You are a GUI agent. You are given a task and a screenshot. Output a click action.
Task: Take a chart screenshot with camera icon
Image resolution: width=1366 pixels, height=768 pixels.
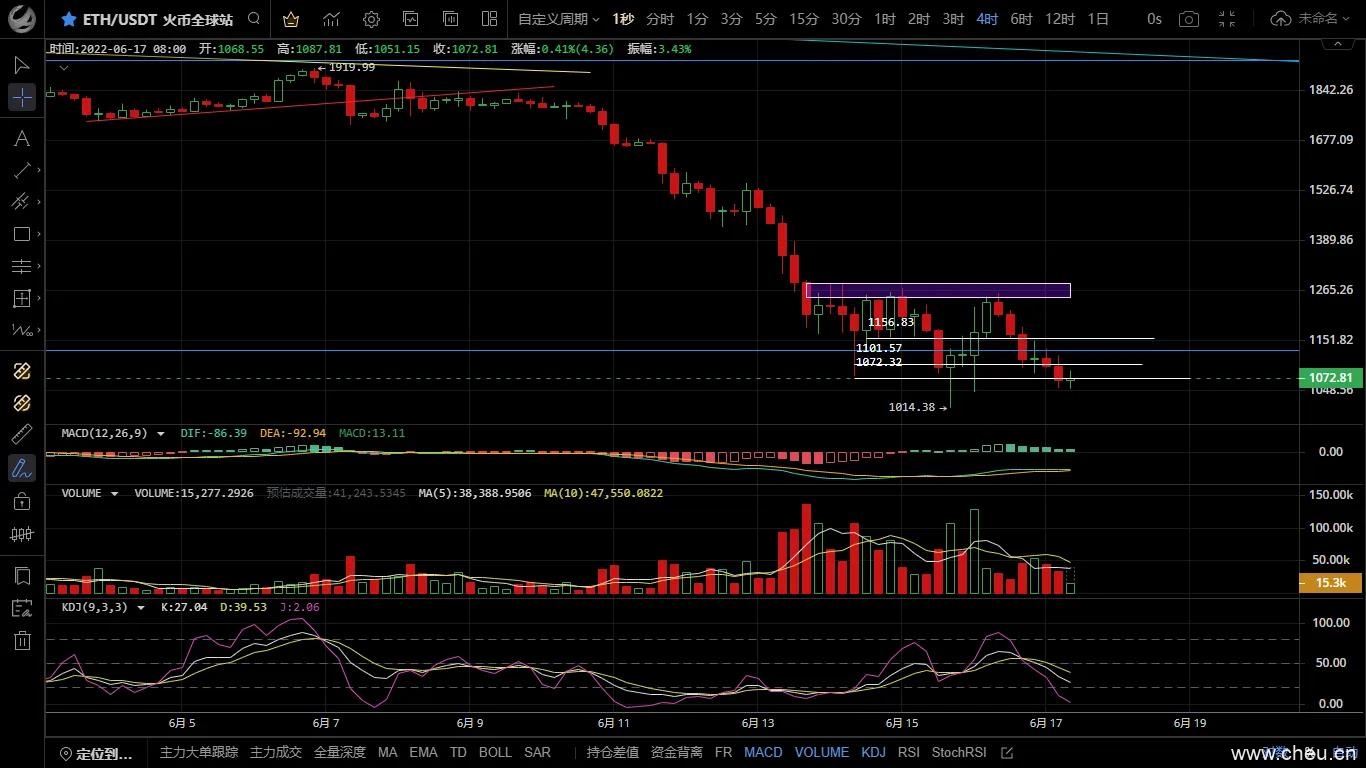[x=1188, y=19]
